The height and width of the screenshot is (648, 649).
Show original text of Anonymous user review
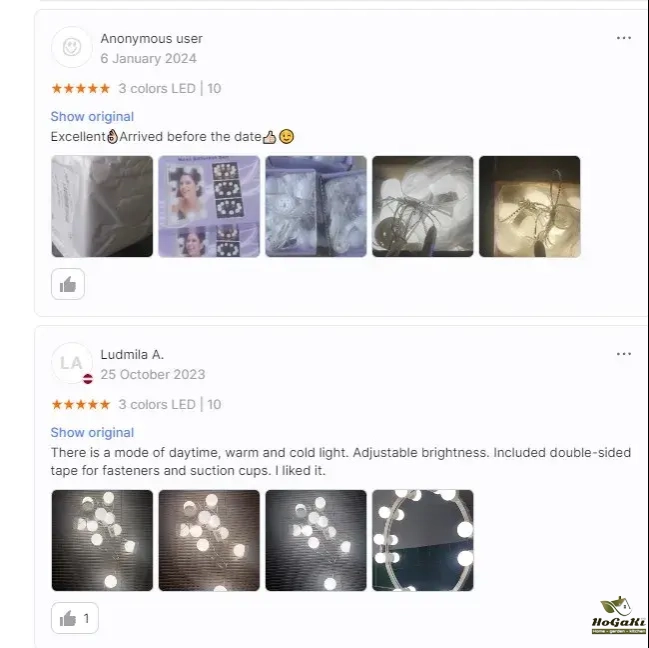point(92,117)
